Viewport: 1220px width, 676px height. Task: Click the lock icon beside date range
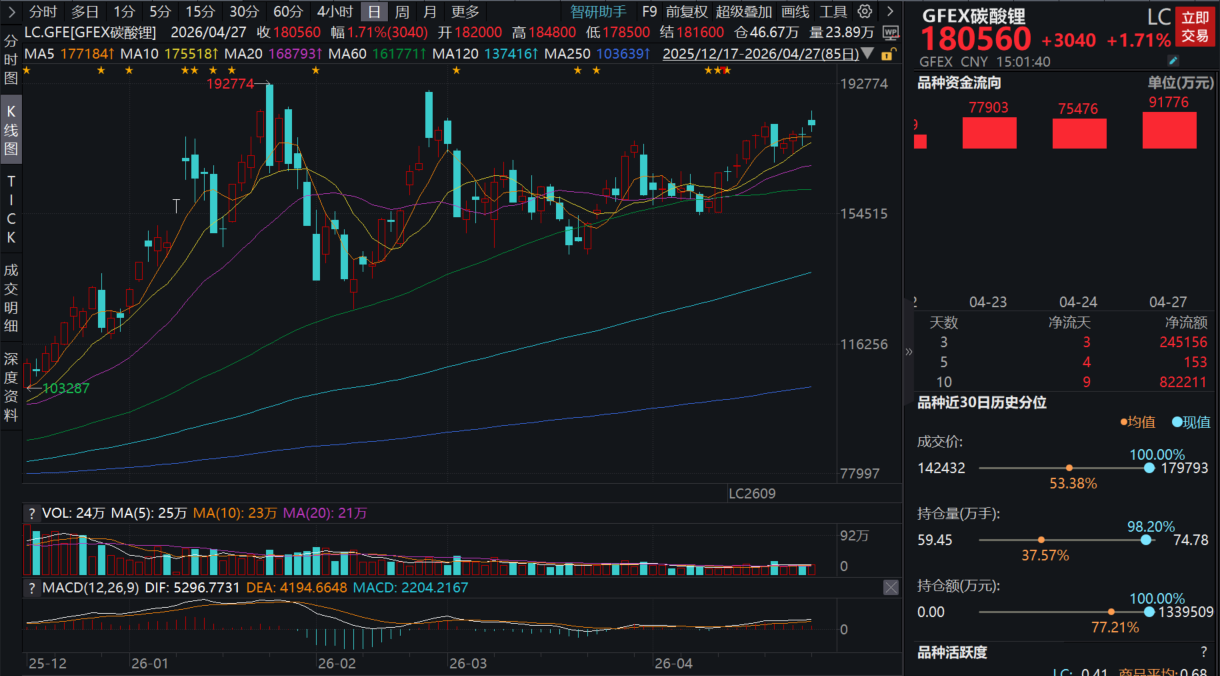tap(888, 52)
